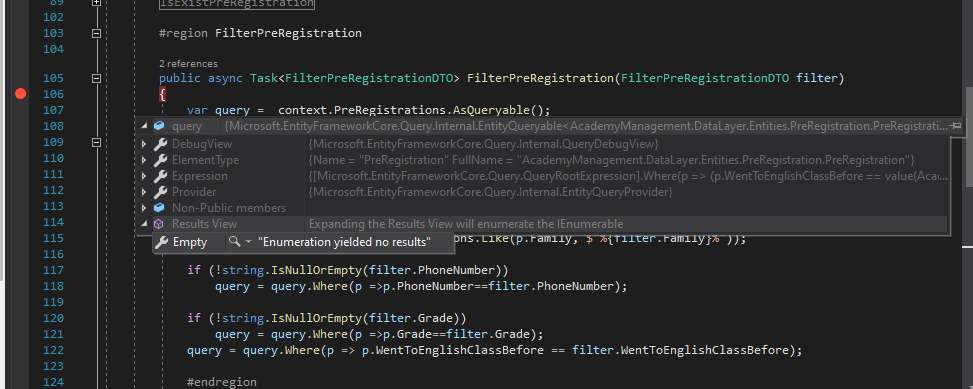The image size is (973, 389).
Task: Click the 'Empty' name in the DataTip
Action: coord(190,242)
